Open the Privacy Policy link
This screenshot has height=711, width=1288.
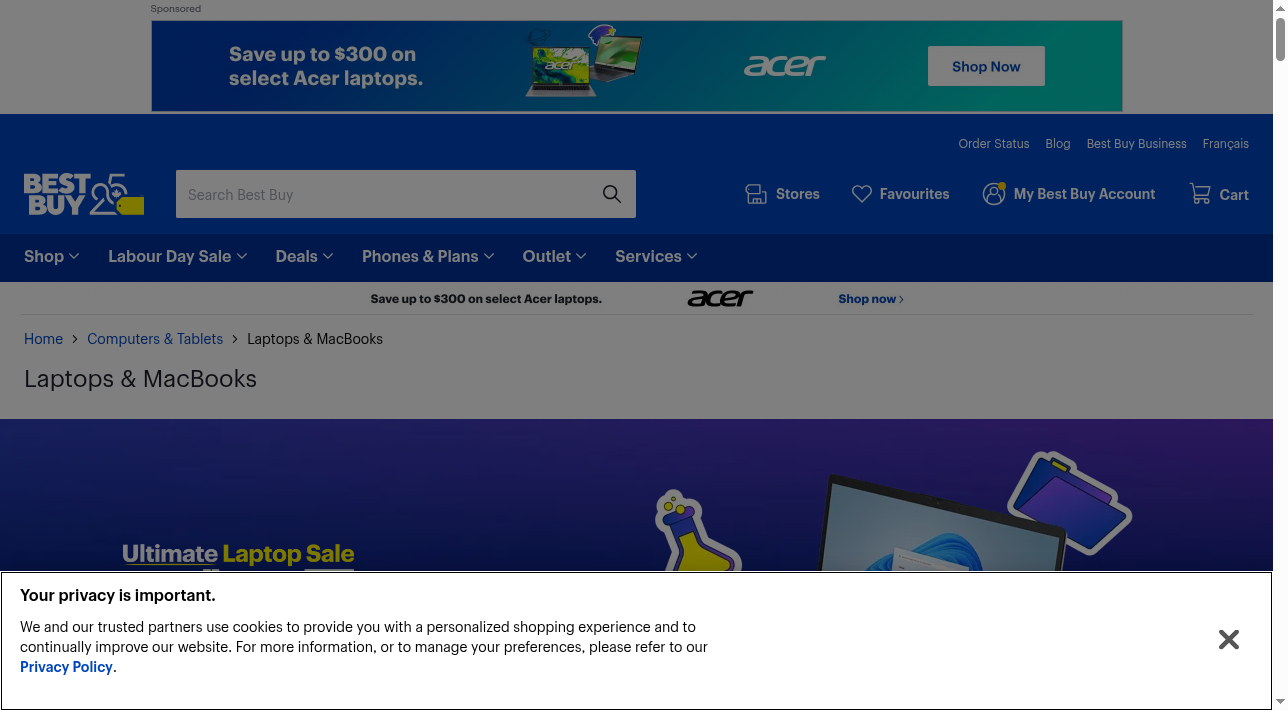[x=66, y=667]
